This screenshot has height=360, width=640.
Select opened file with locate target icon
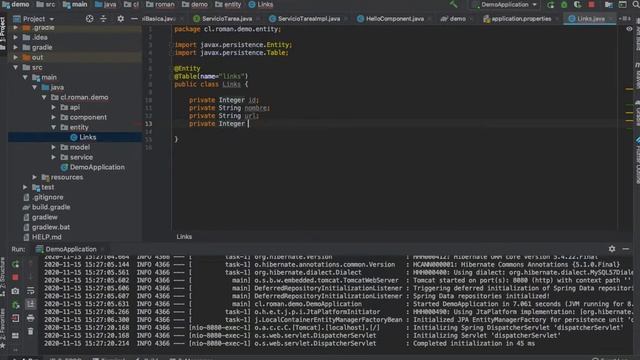pos(89,19)
